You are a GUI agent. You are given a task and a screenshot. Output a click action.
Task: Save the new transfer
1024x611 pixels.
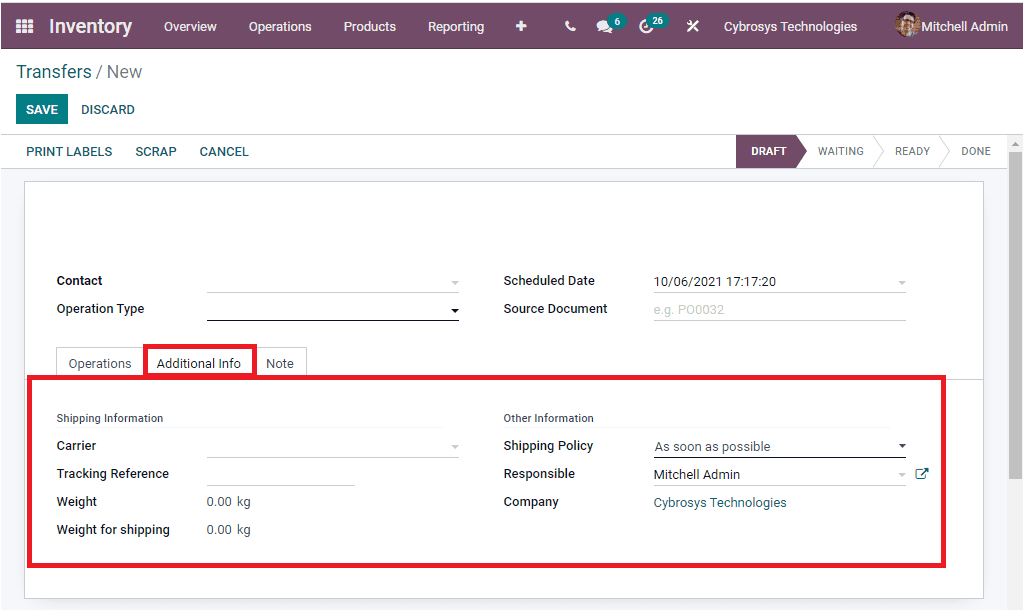(41, 109)
